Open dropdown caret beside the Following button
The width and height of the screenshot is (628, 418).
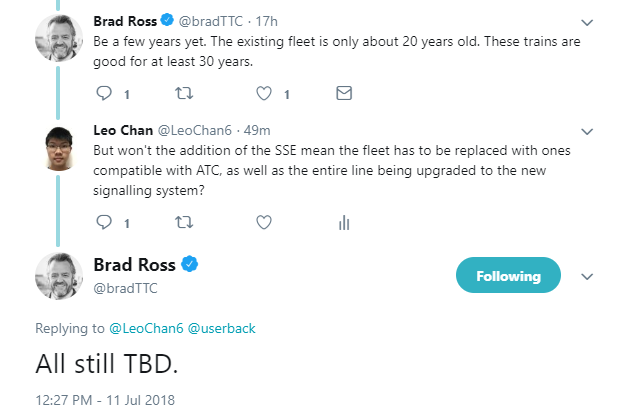point(588,276)
